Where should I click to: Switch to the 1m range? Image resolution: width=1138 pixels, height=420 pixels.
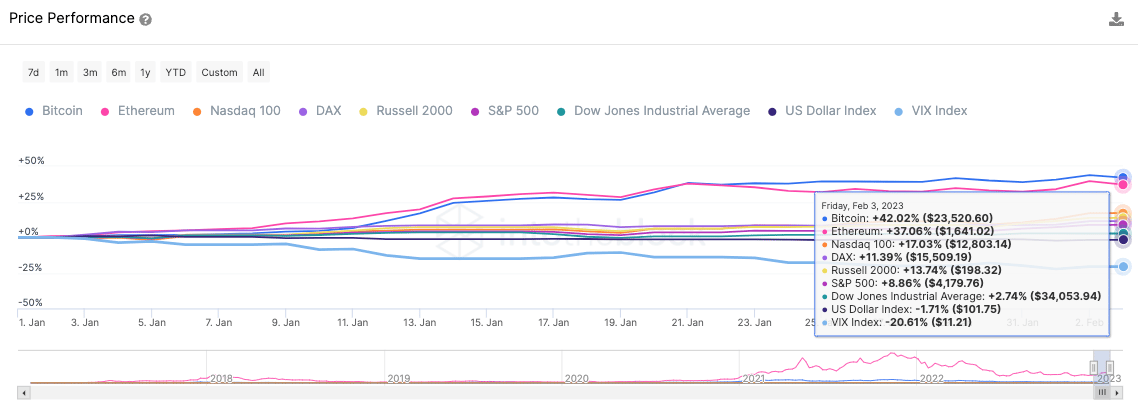(x=62, y=72)
